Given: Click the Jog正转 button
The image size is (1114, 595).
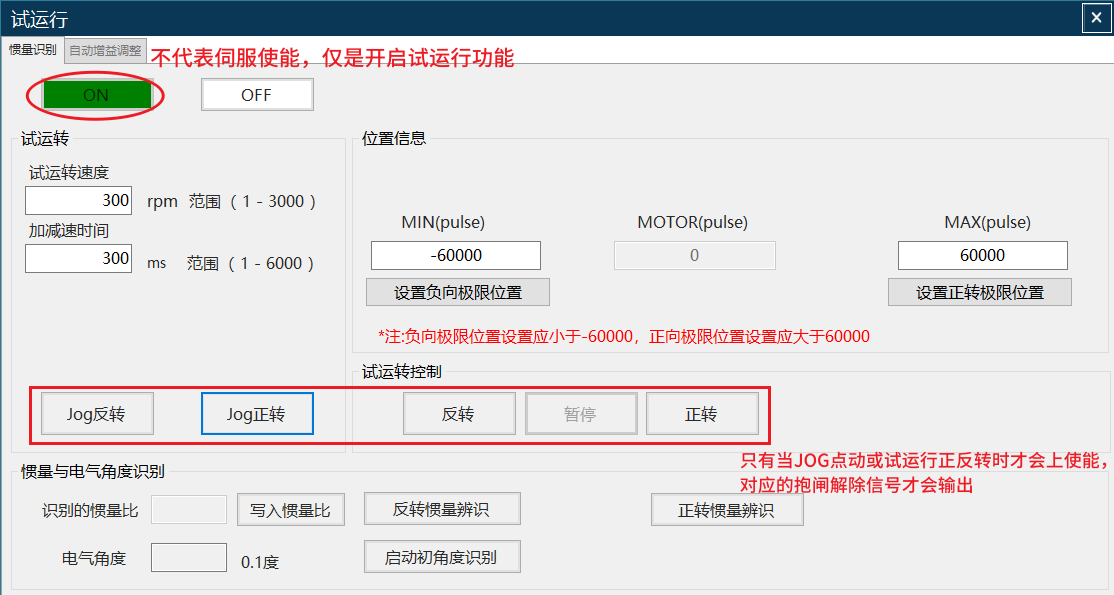Looking at the screenshot, I should [x=257, y=414].
